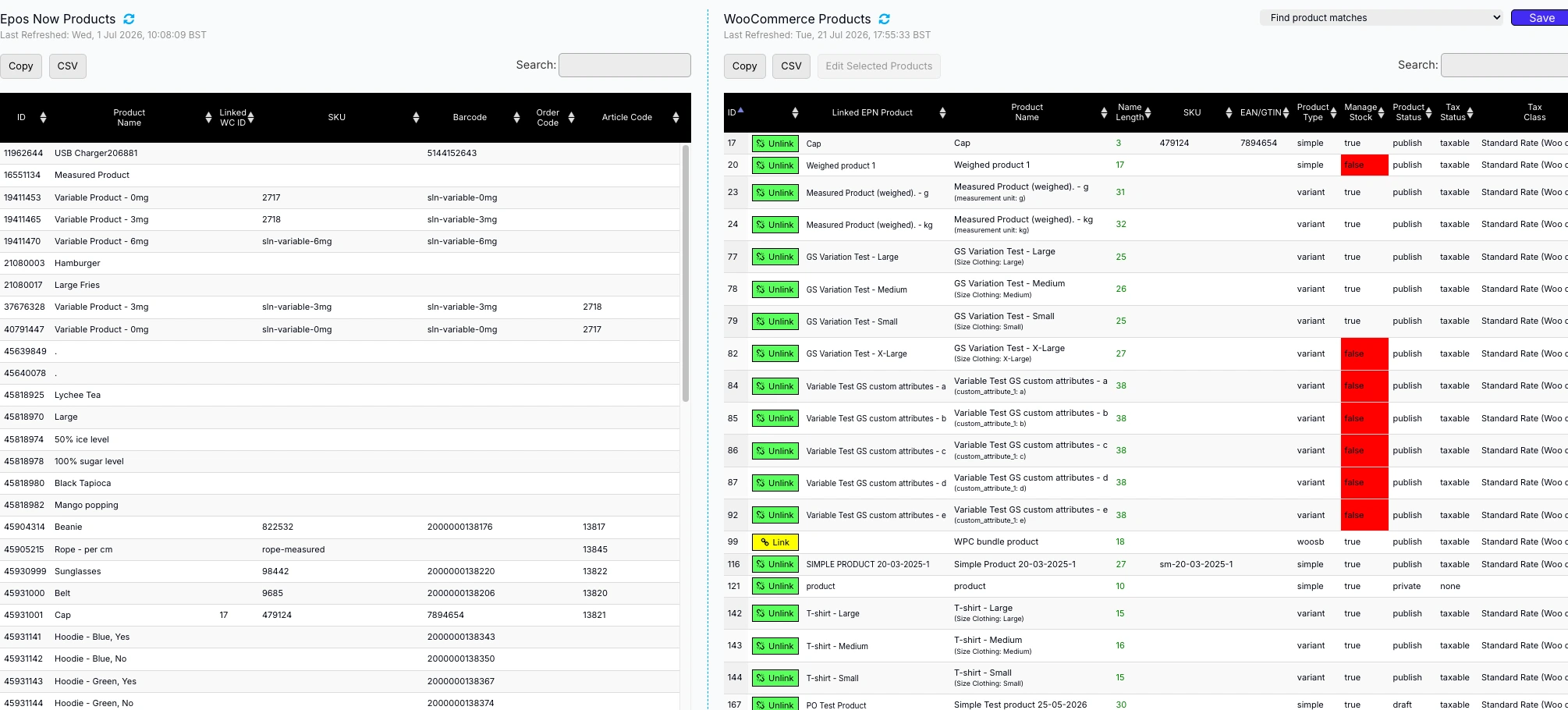Click the Save button
This screenshot has width=1568, height=710.
pos(1541,17)
